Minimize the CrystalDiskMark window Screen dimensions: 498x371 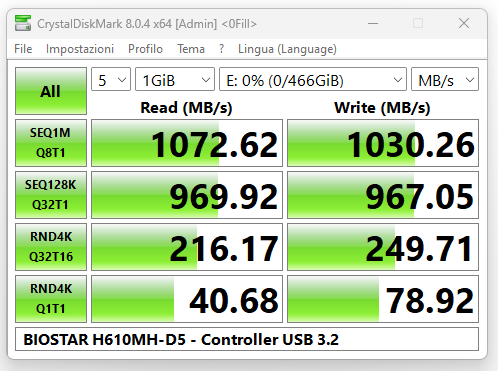(373, 23)
